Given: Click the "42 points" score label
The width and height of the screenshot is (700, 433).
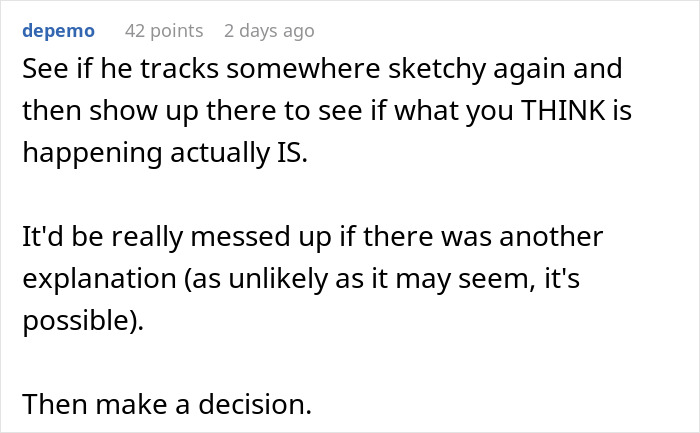Looking at the screenshot, I should (164, 31).
